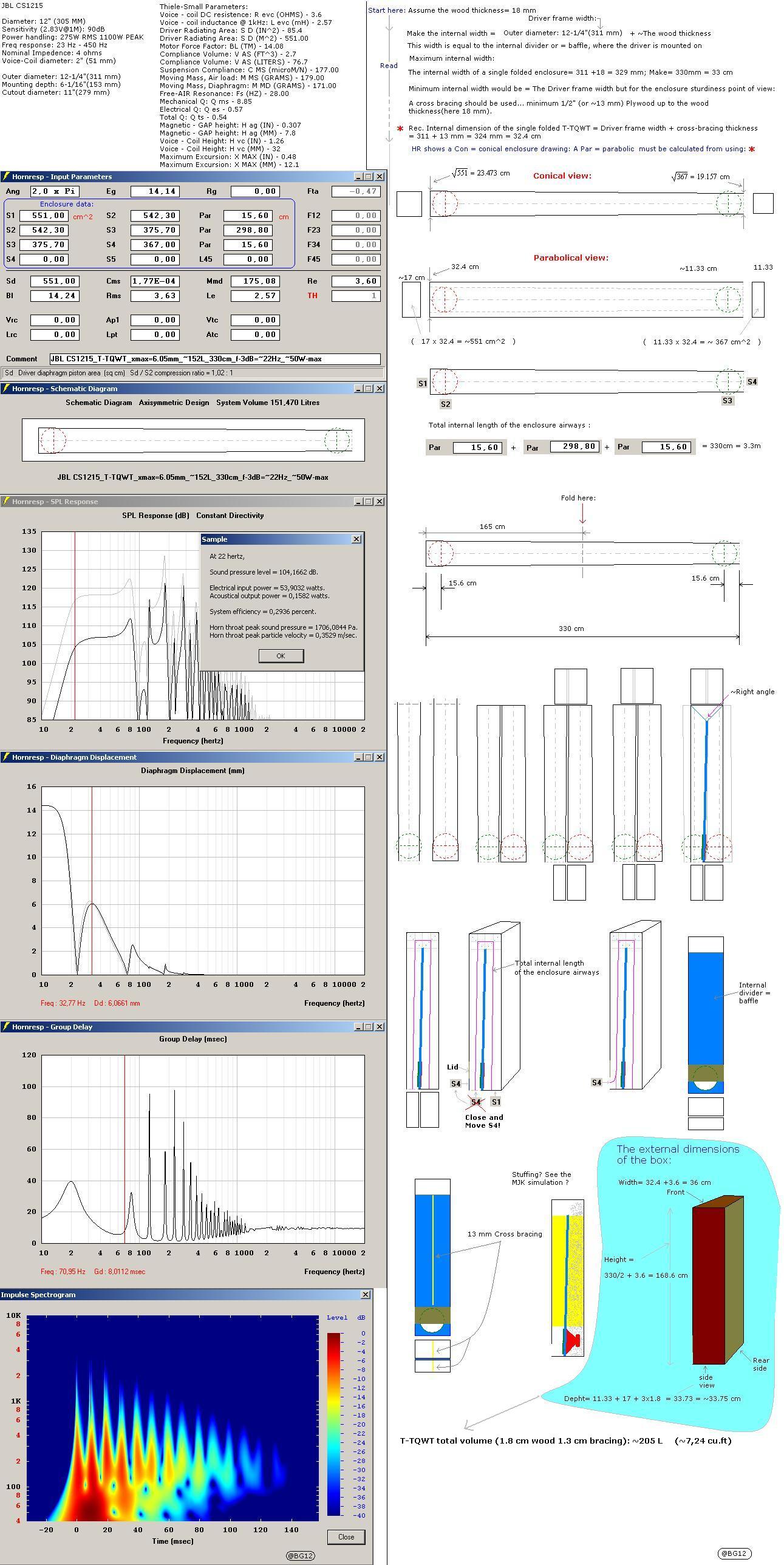Click the Gd : 8,0112 msec readout
Viewport: 784px width, 1565px height.
pyautogui.click(x=120, y=1272)
